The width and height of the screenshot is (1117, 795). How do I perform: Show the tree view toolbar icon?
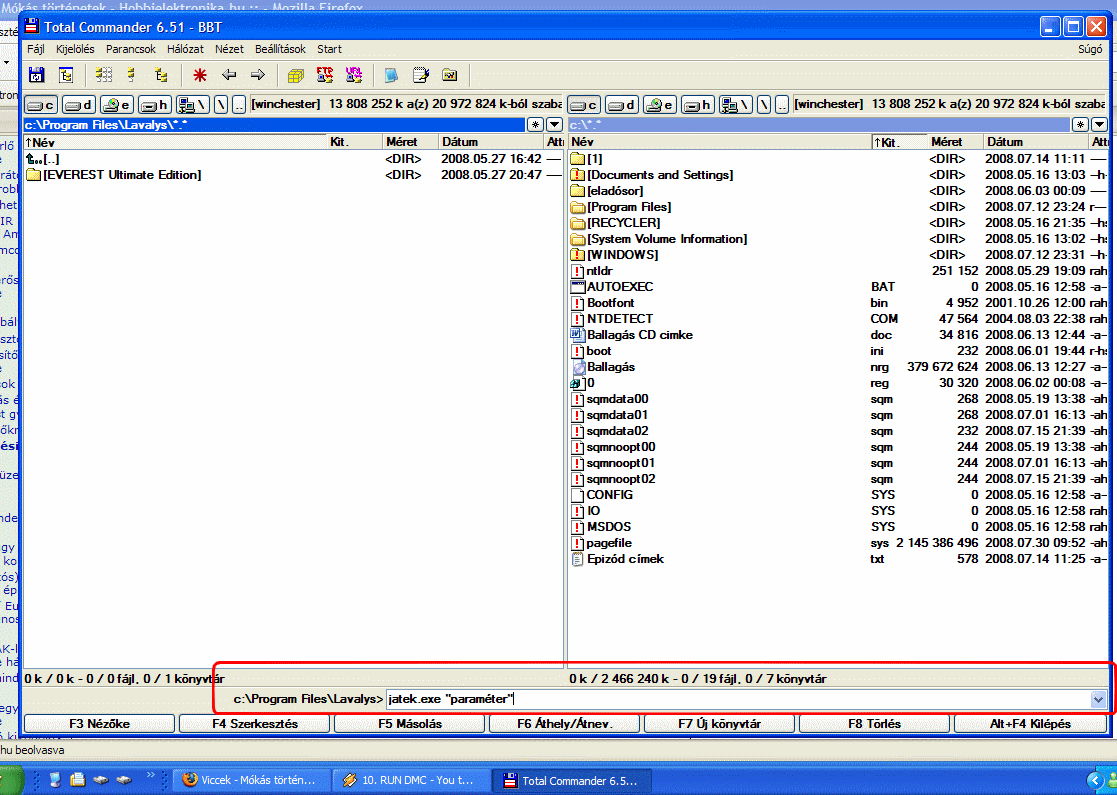161,75
